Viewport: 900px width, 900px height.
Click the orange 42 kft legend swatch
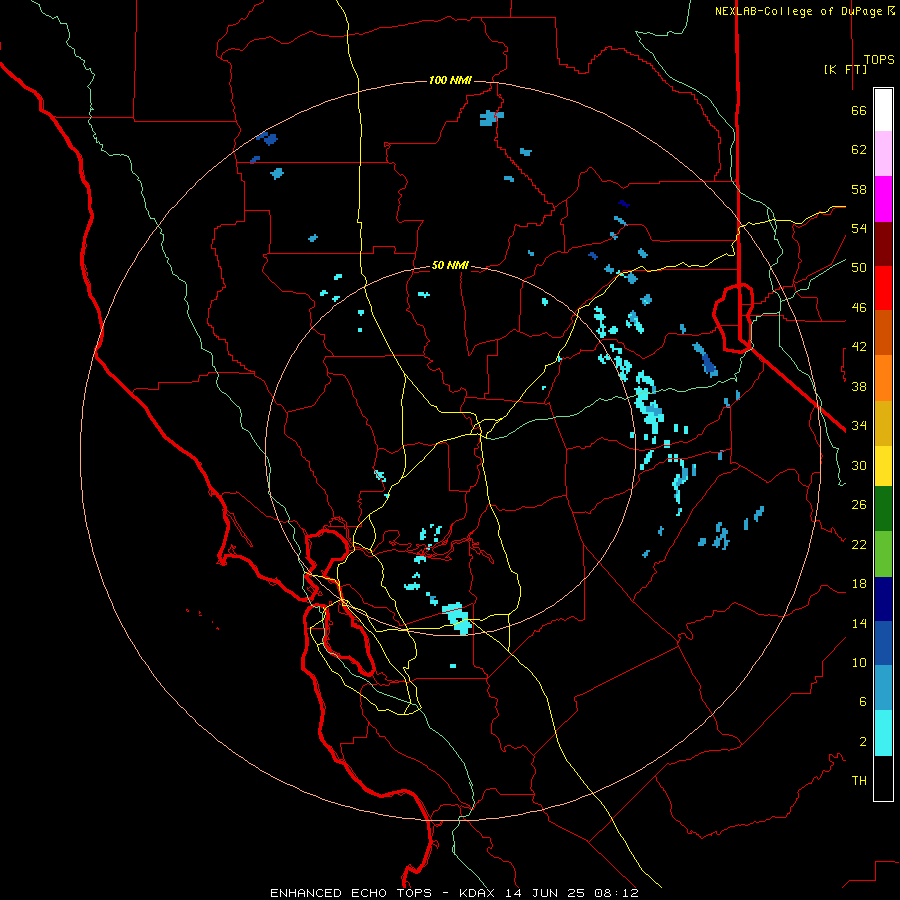tap(883, 378)
